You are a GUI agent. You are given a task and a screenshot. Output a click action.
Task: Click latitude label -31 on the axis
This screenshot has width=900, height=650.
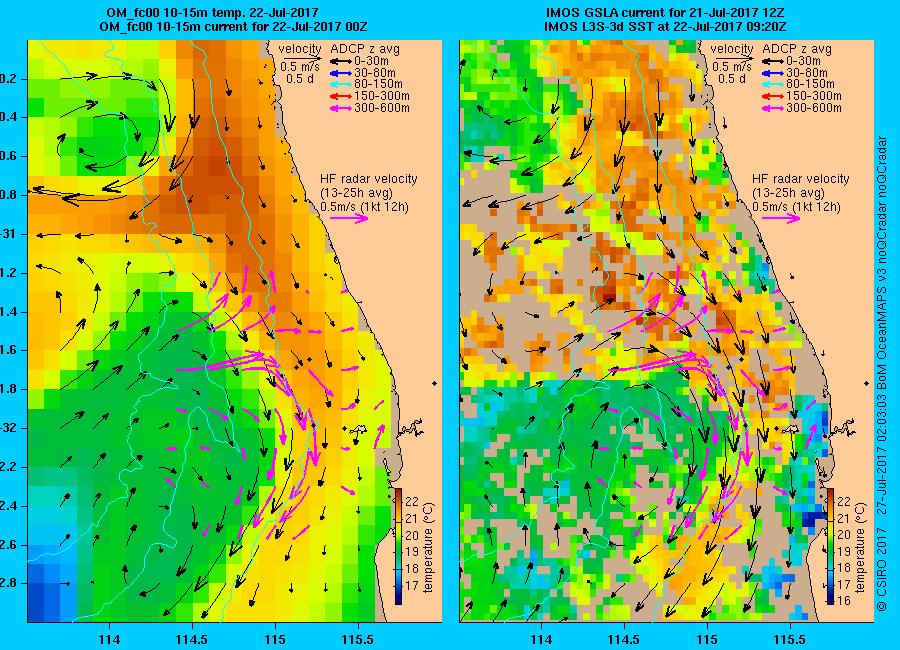[x=8, y=234]
